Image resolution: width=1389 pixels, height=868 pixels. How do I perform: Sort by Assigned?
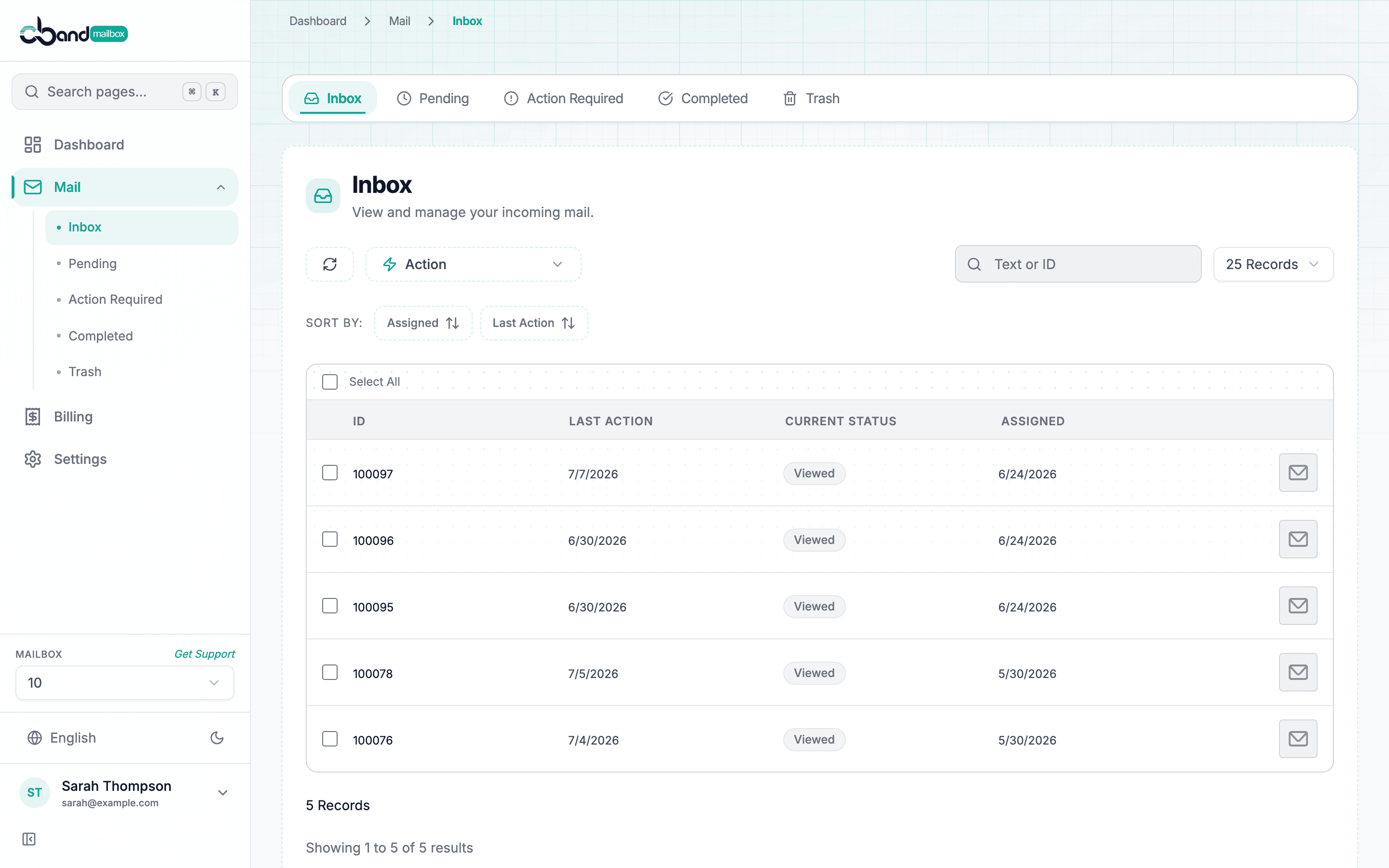423,323
